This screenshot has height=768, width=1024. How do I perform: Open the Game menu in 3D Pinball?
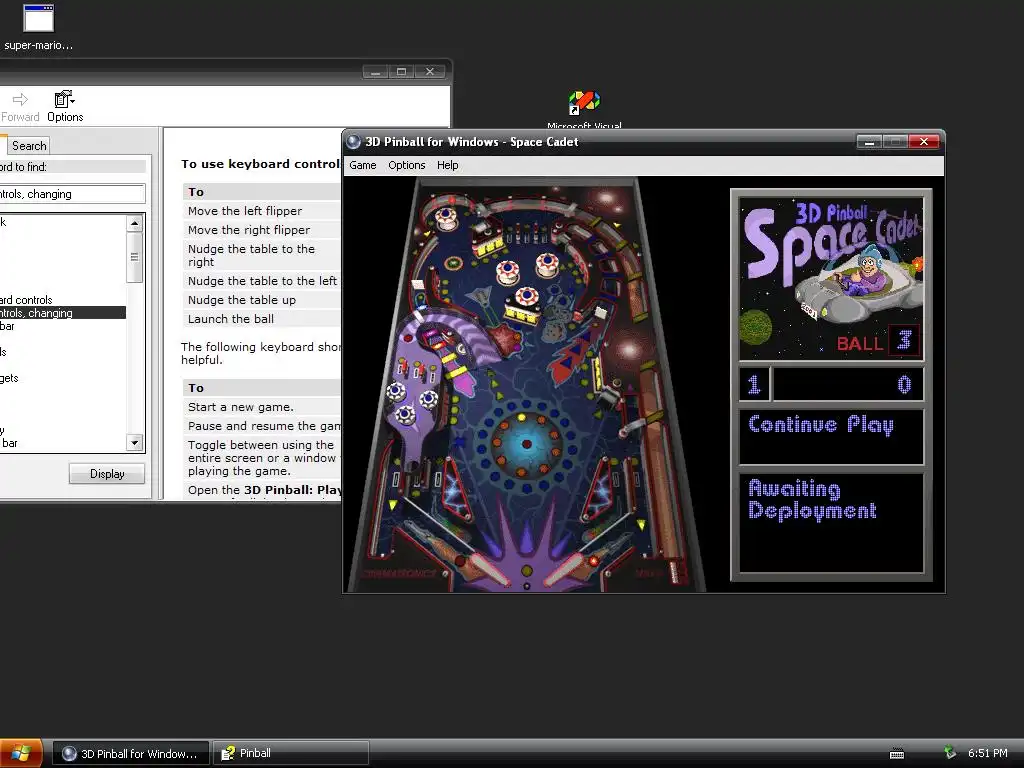click(362, 165)
